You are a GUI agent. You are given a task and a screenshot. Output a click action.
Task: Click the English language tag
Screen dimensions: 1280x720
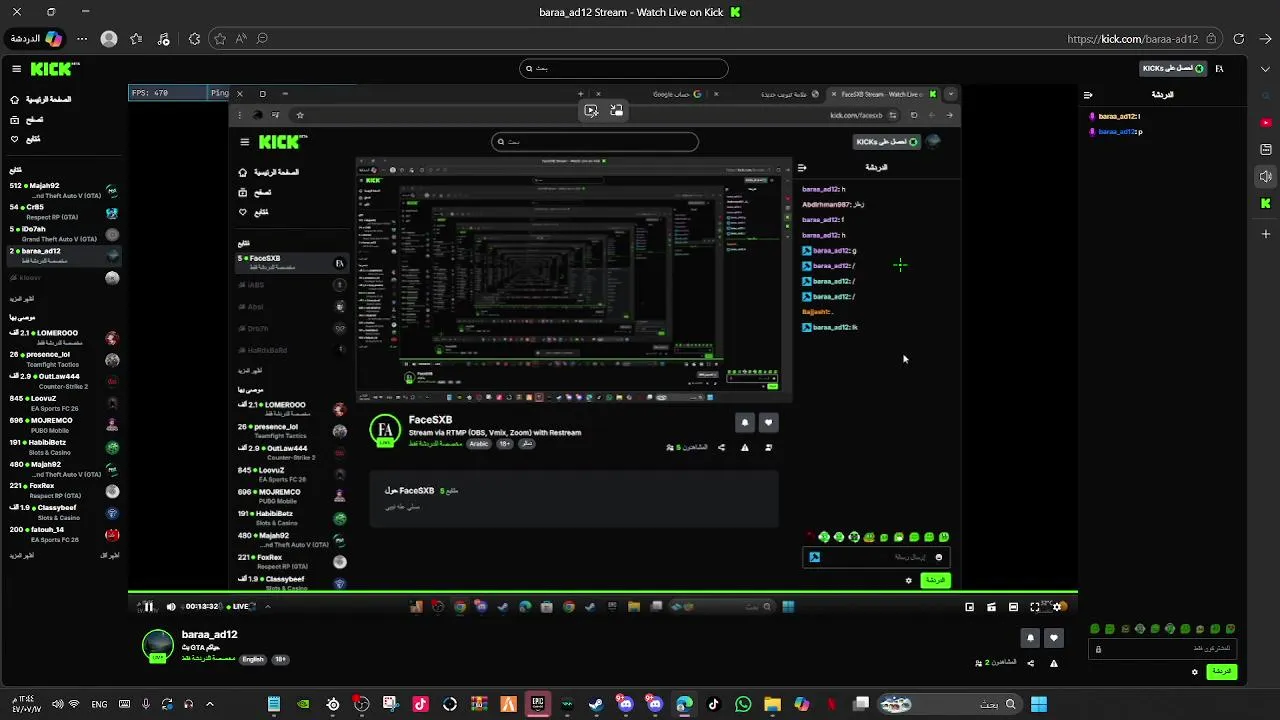(253, 659)
